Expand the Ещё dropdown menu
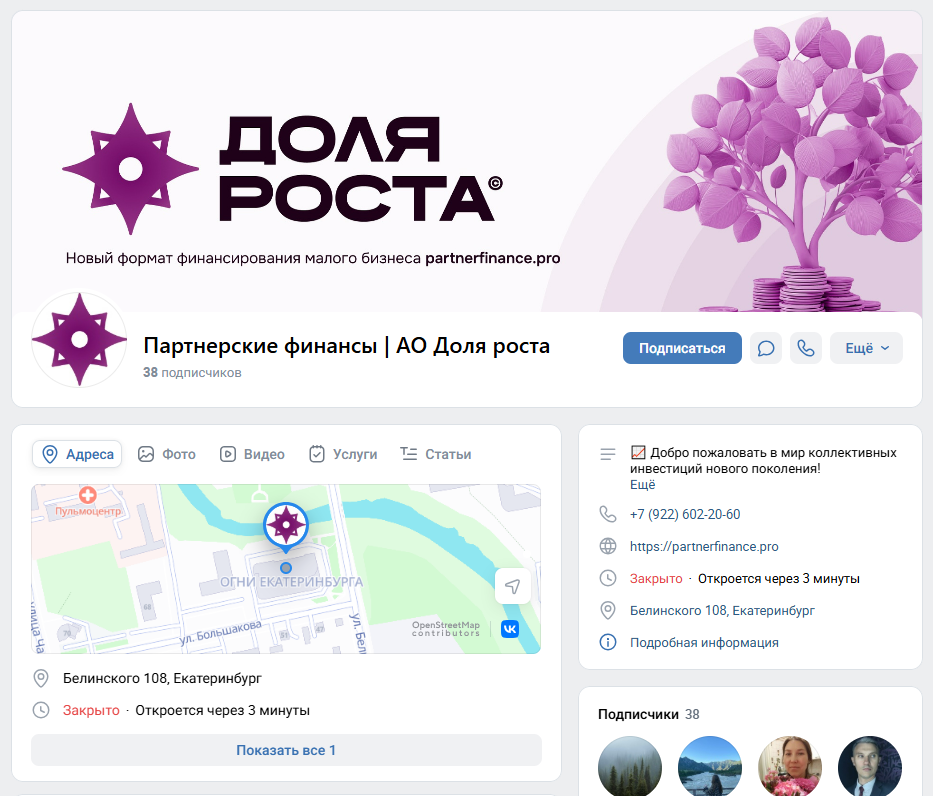This screenshot has width=933, height=796. pos(866,348)
